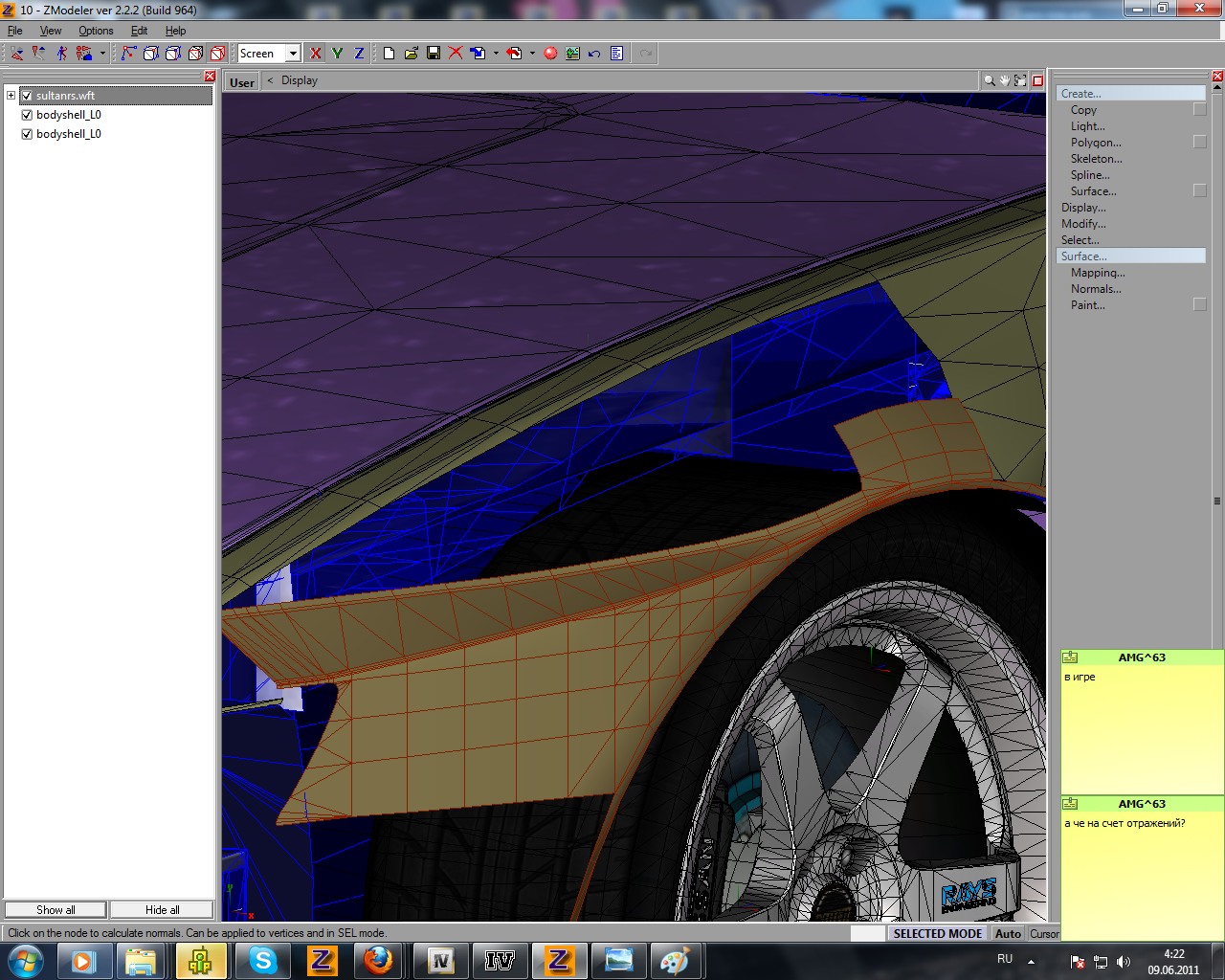Image resolution: width=1225 pixels, height=980 pixels.
Task: Click the Show all button
Action: [56, 909]
